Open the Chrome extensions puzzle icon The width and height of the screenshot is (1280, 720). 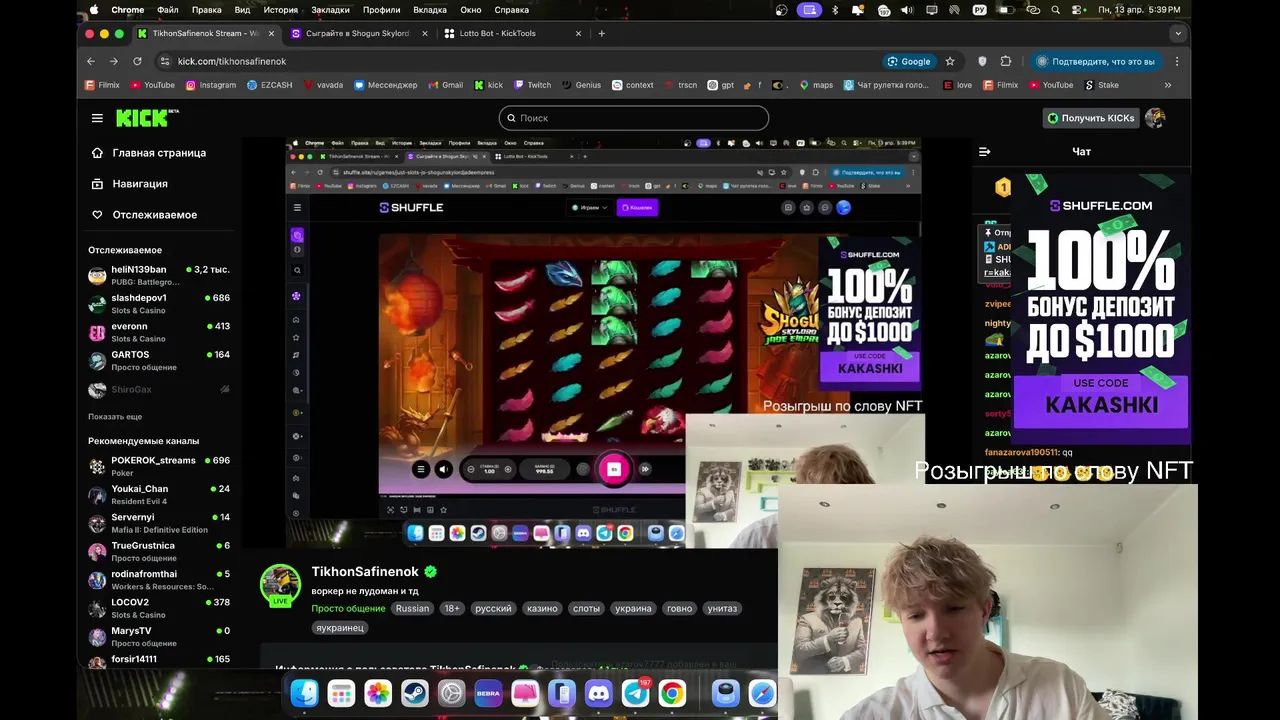(x=1006, y=61)
